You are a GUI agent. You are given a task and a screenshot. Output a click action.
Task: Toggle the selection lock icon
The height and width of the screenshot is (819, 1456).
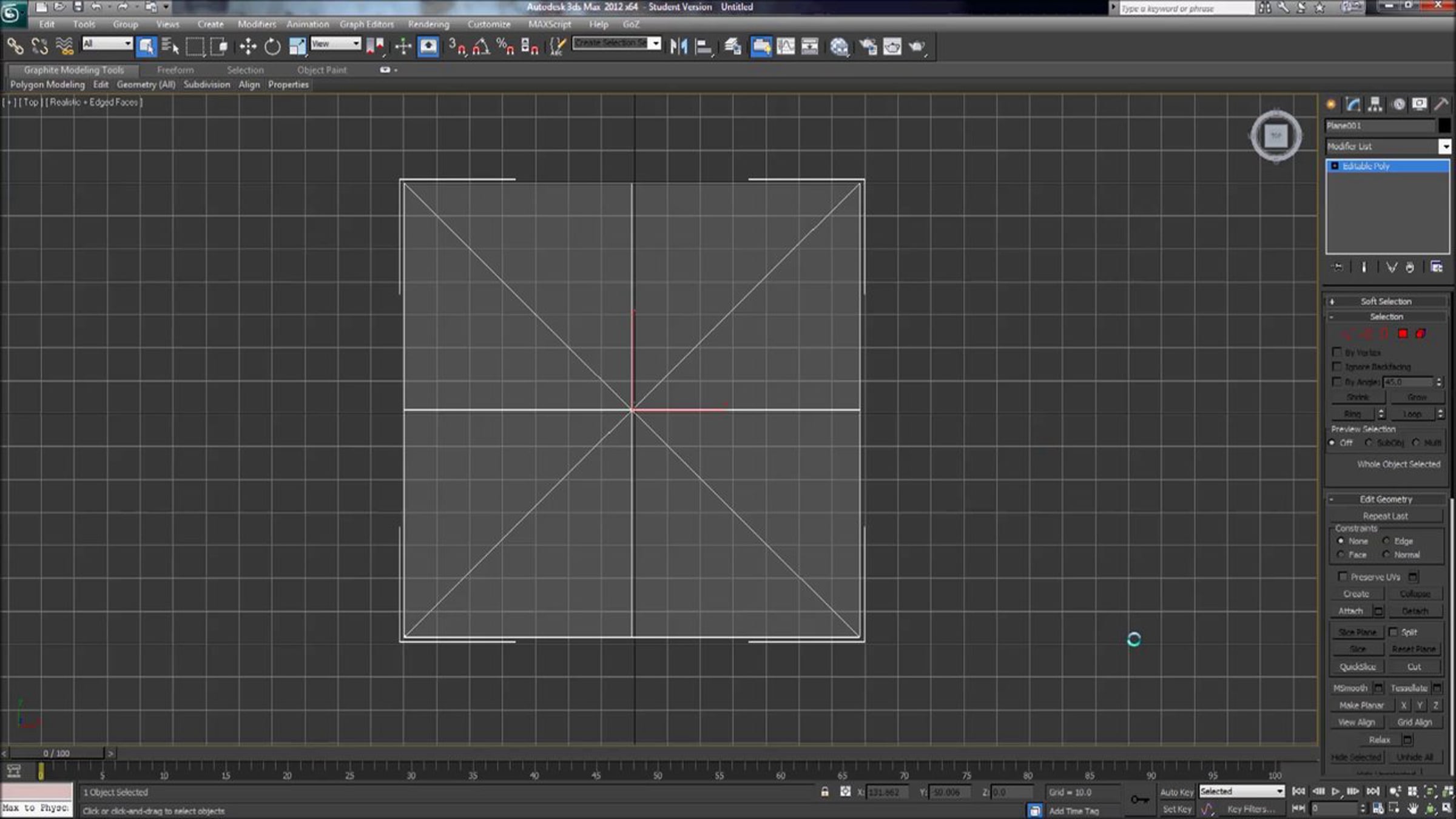824,792
